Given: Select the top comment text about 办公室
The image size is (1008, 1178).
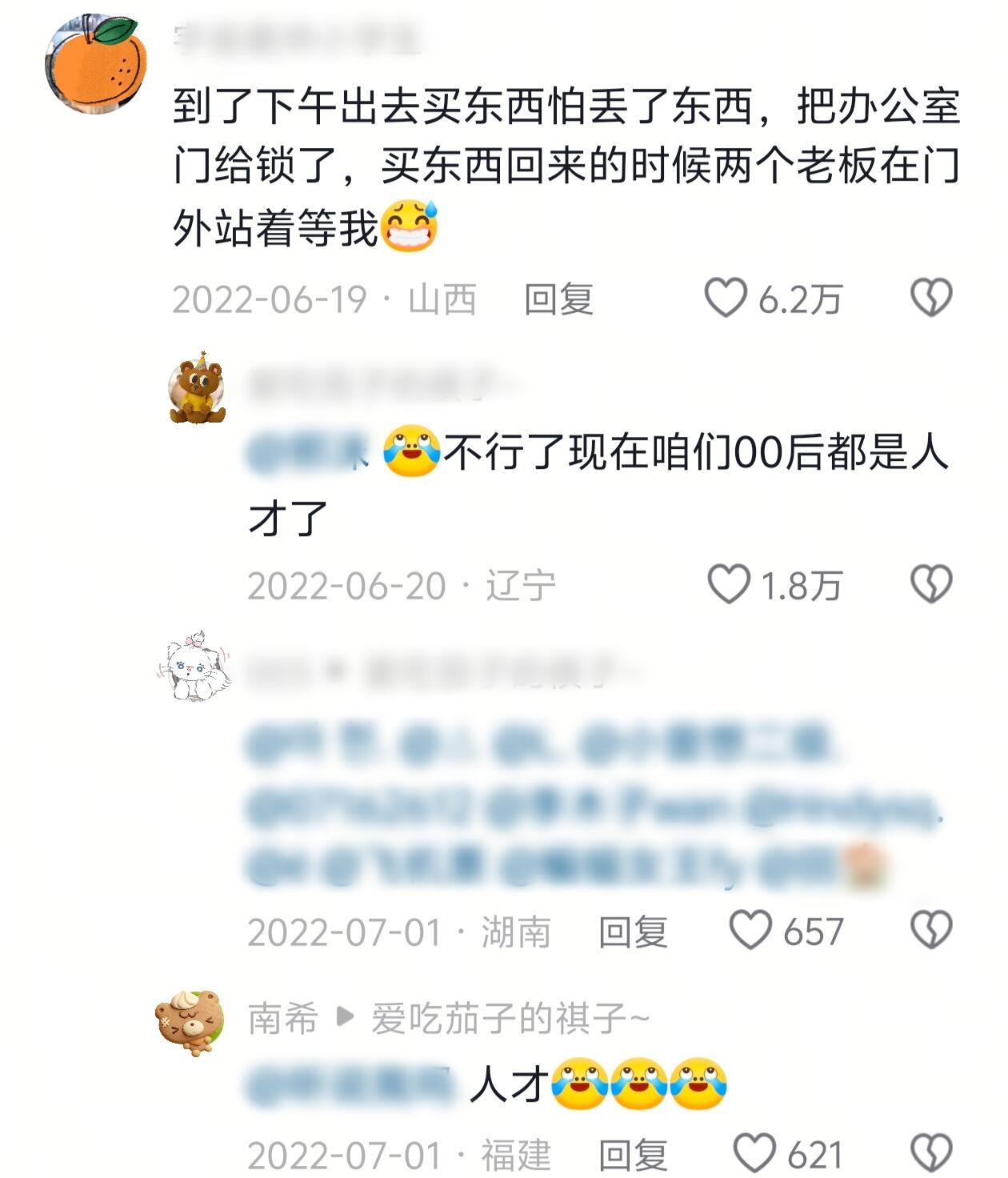Looking at the screenshot, I should pyautogui.click(x=566, y=167).
